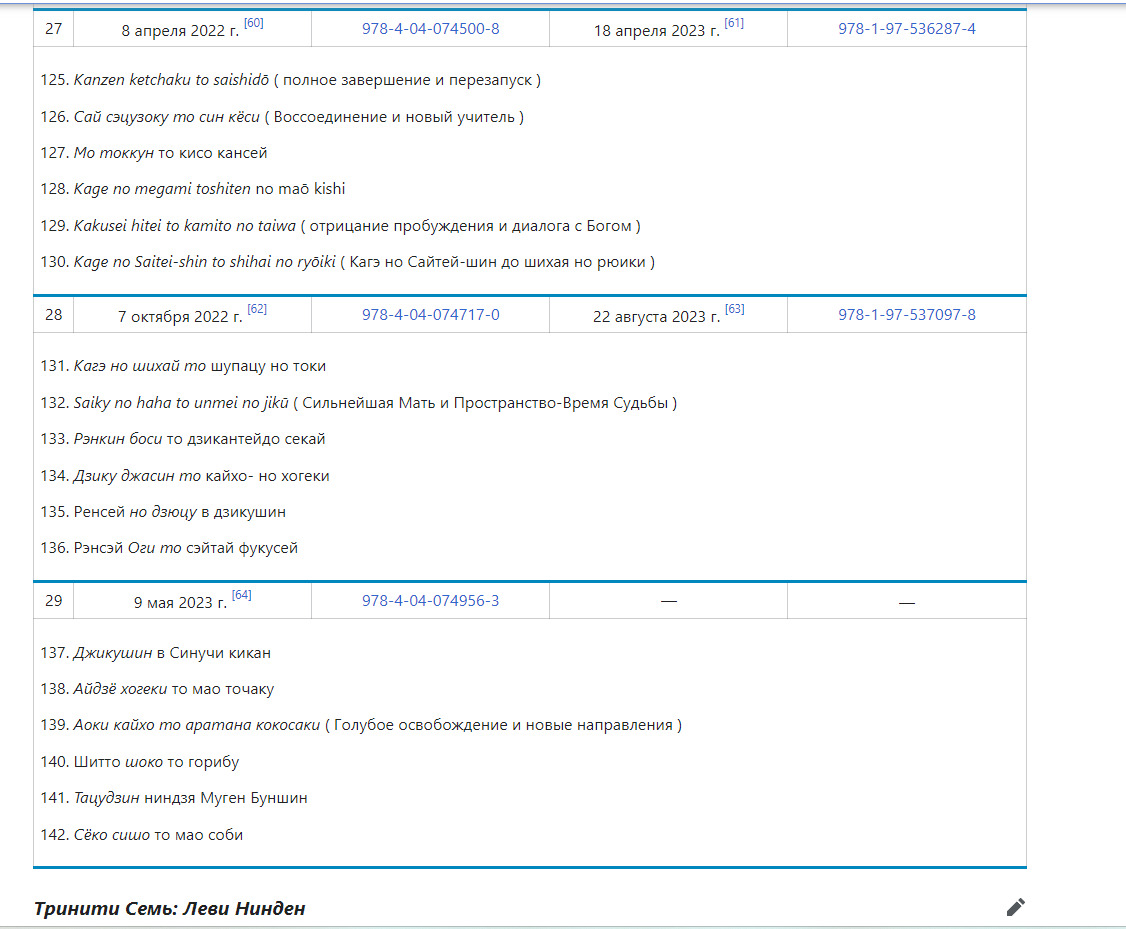Open ISBN link 978-1-97-537097-8
Viewport: 1126px width, 929px height.
(x=906, y=315)
